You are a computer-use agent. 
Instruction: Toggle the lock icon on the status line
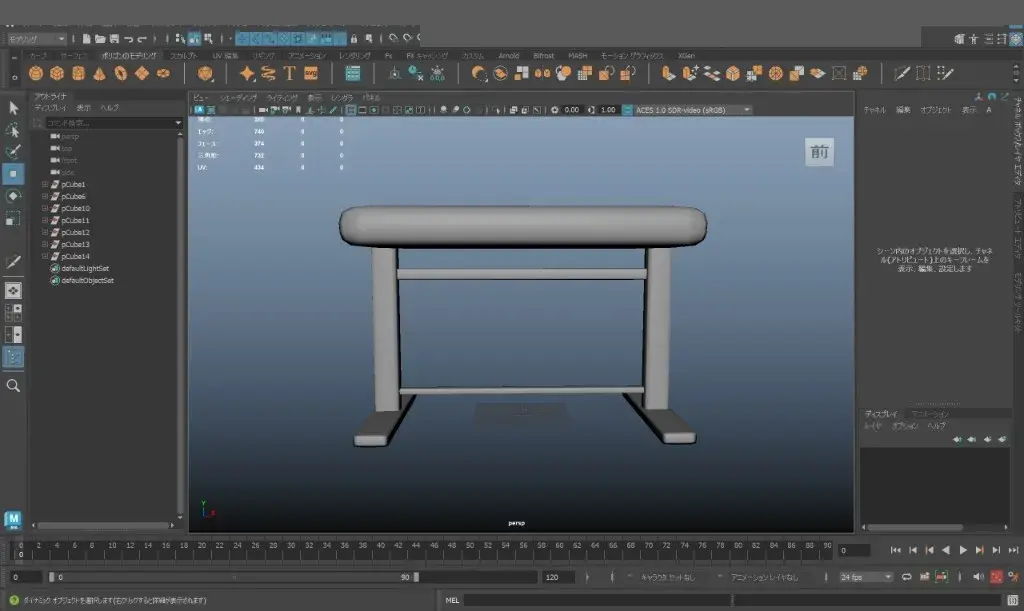coord(354,39)
